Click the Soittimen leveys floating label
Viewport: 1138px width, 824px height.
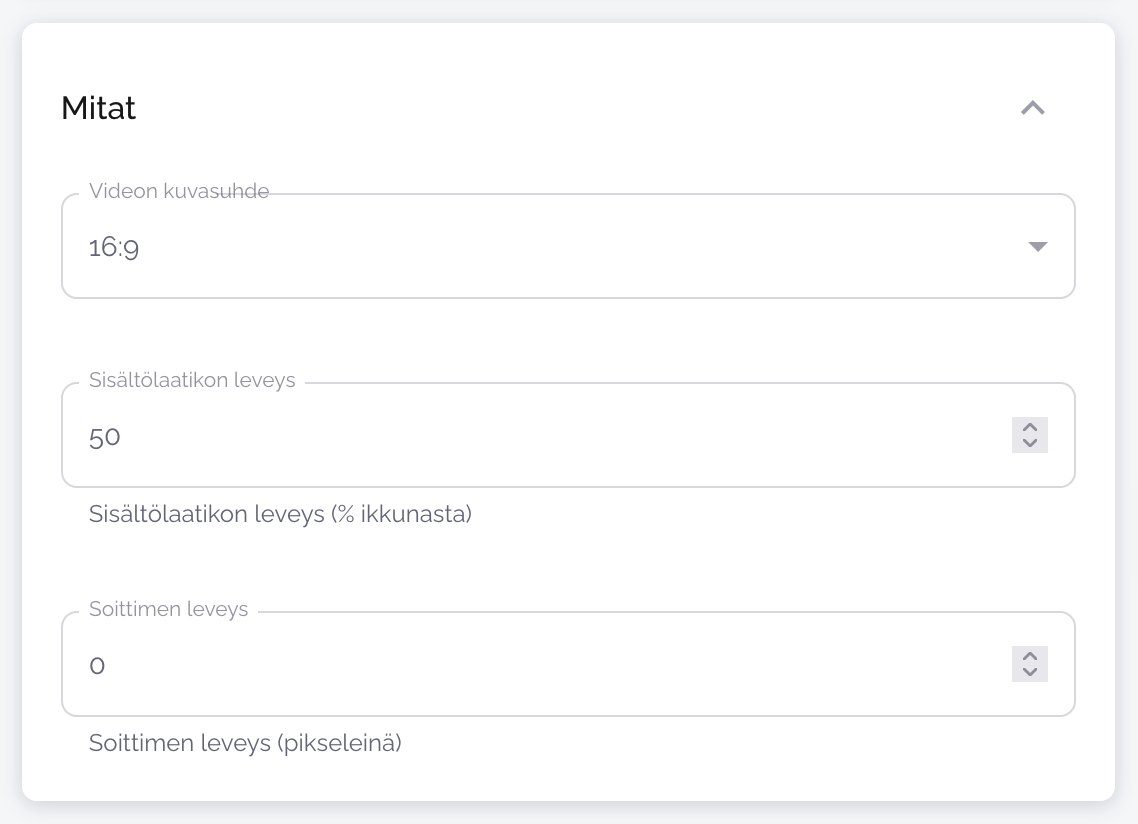point(168,609)
